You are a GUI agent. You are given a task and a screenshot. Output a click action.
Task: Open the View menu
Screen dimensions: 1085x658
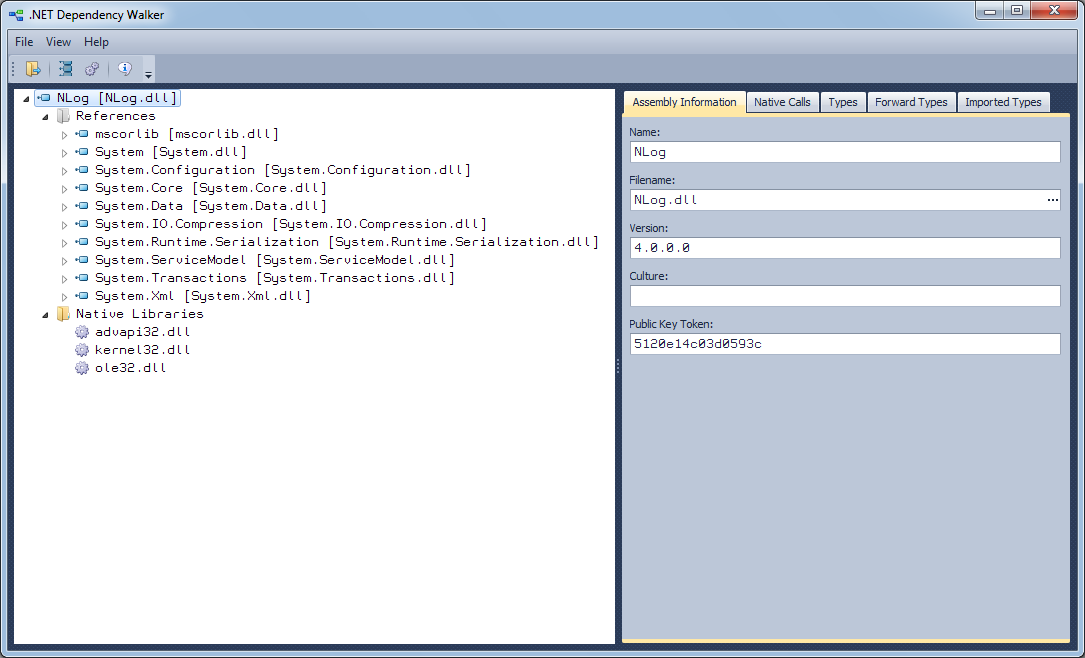[58, 42]
